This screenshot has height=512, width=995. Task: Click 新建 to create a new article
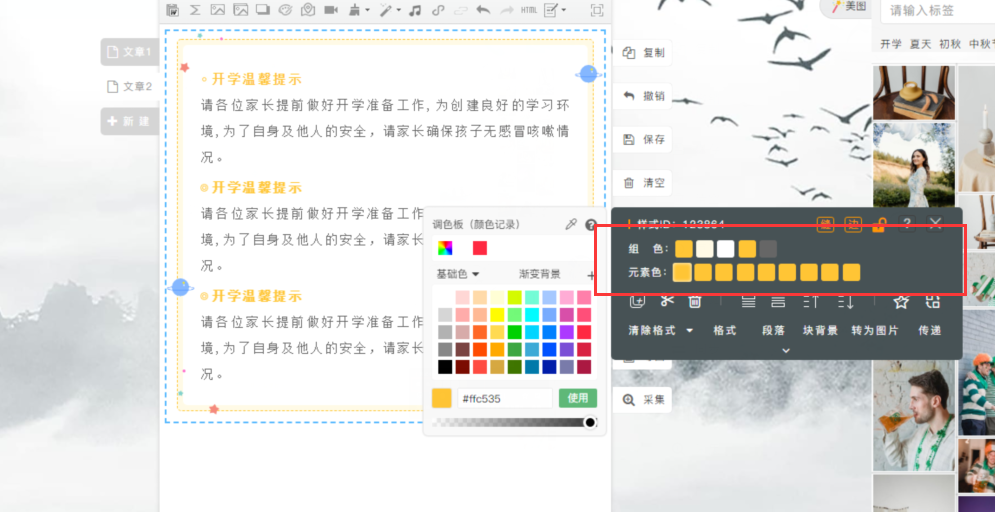[129, 121]
